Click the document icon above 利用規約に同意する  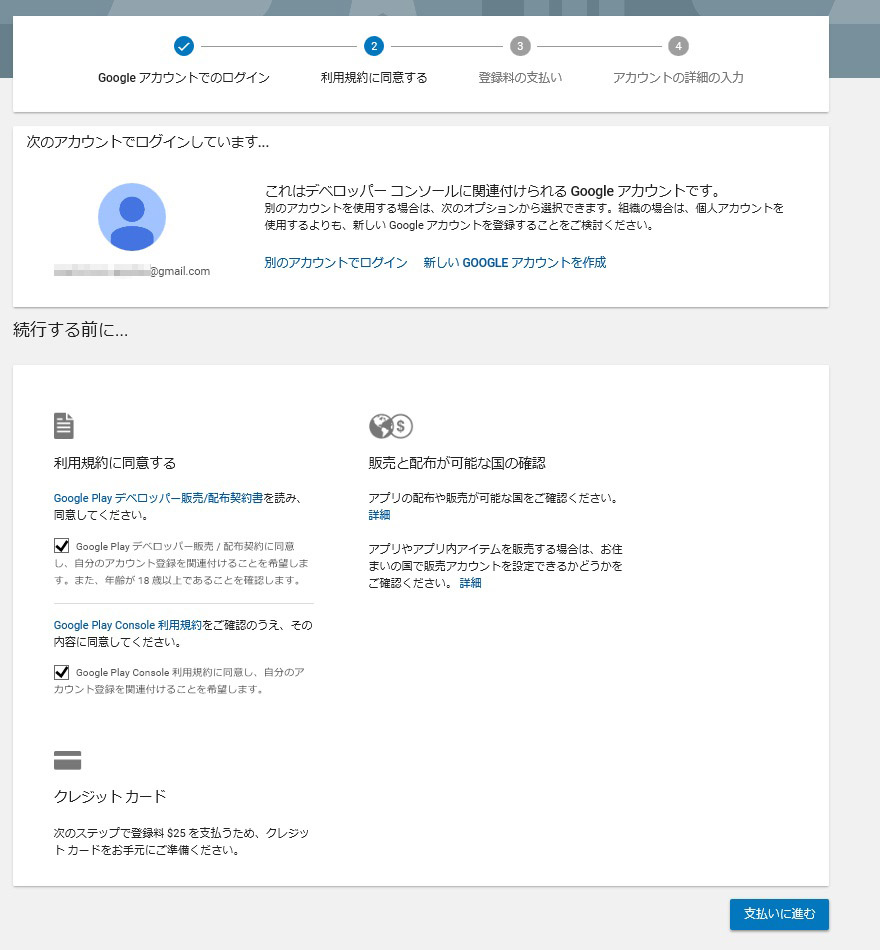[64, 426]
